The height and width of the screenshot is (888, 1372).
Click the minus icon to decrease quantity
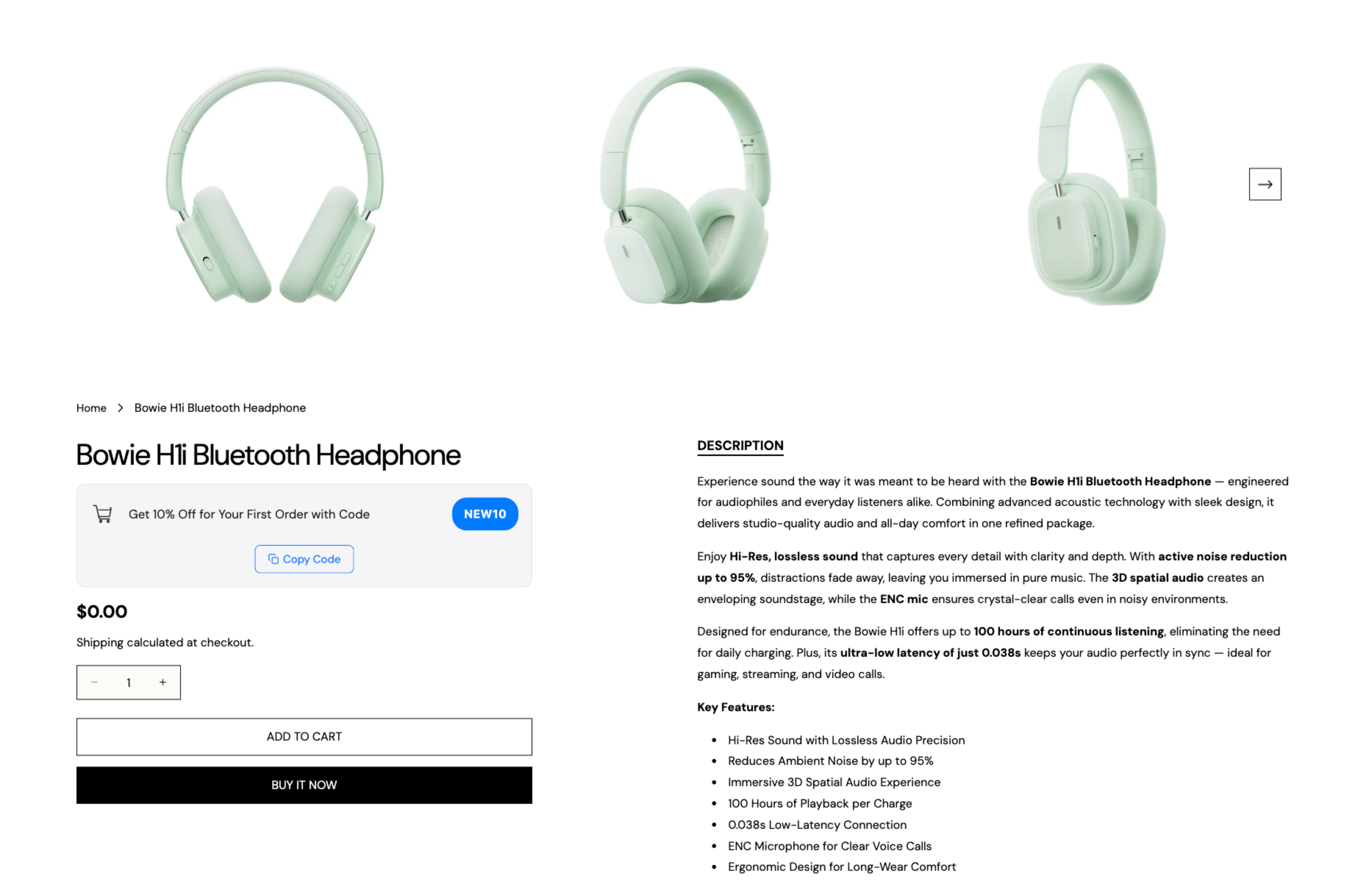[x=94, y=682]
